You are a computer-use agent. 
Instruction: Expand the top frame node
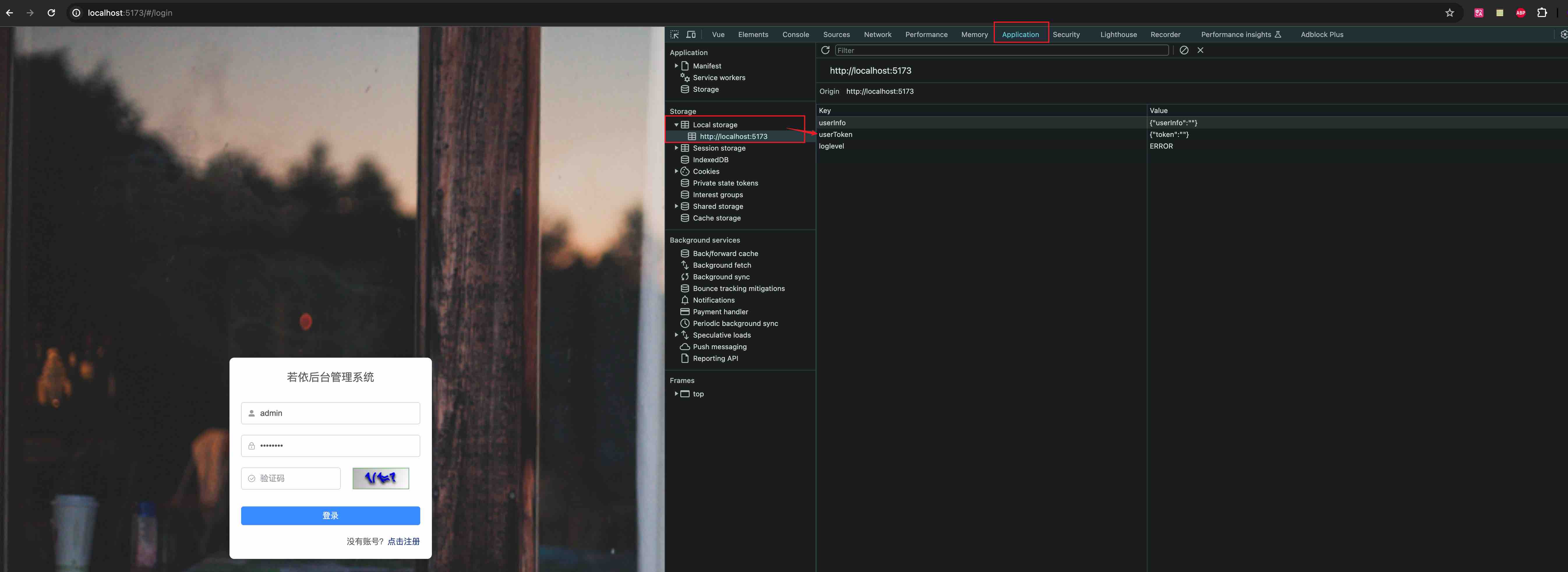tap(676, 394)
